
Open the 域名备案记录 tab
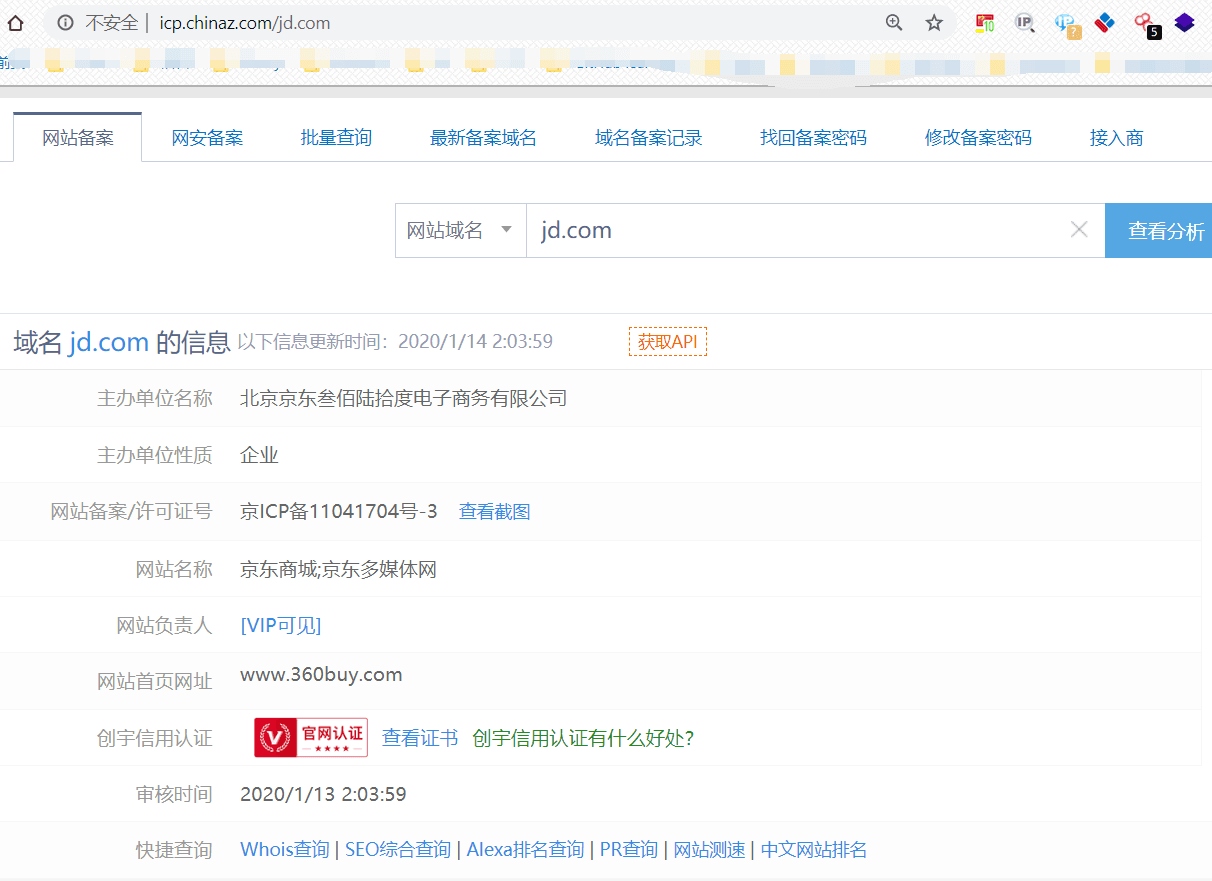648,138
